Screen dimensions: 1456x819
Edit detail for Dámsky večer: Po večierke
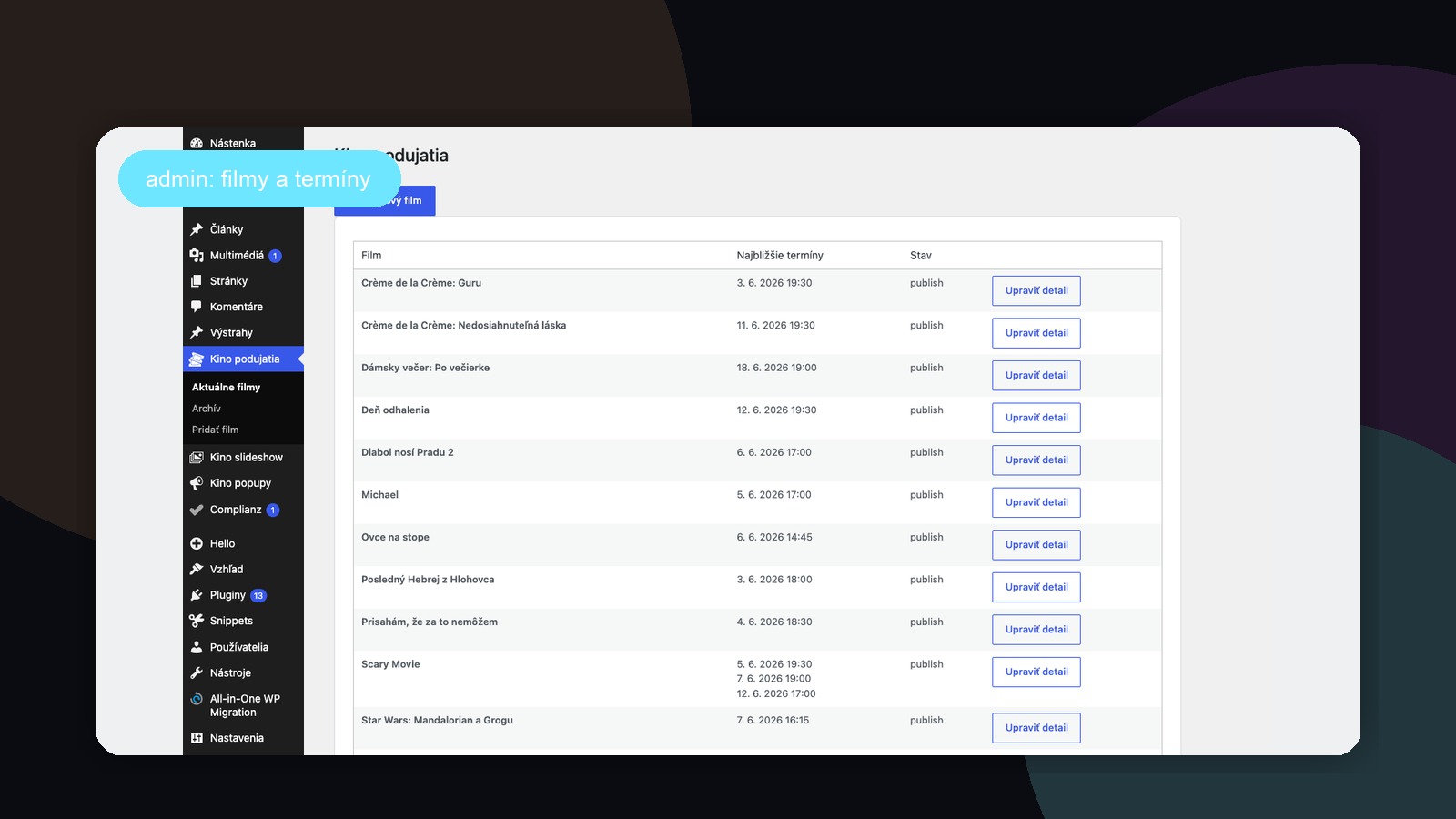pos(1036,376)
